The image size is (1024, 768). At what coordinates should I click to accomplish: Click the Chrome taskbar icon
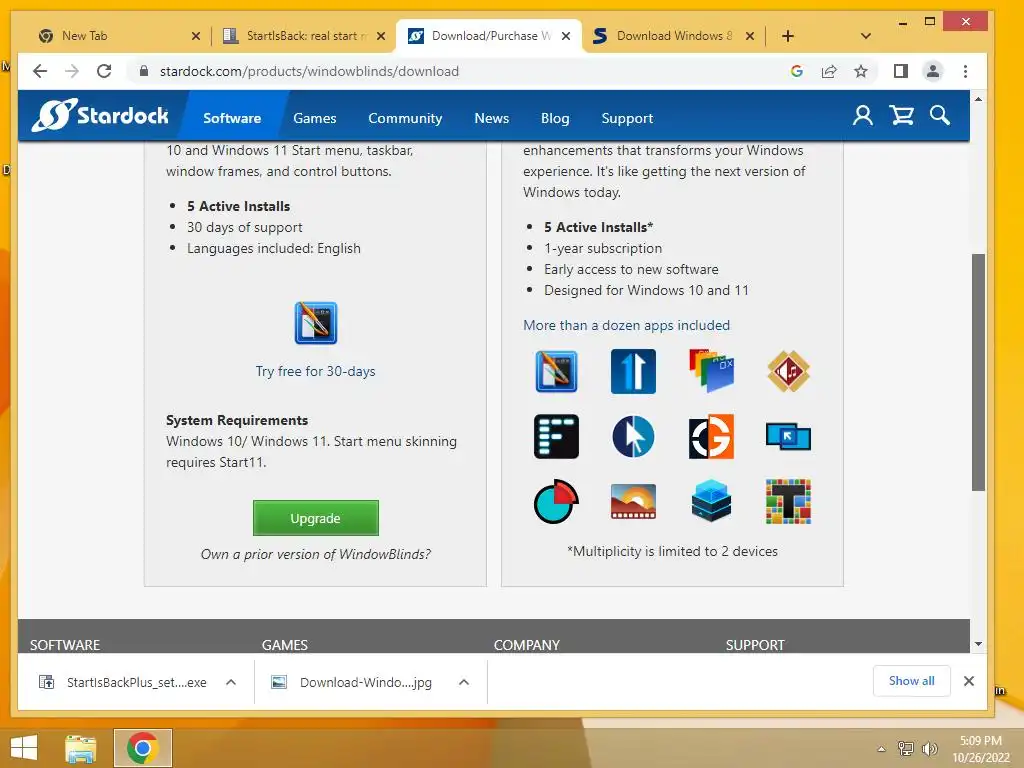point(143,748)
